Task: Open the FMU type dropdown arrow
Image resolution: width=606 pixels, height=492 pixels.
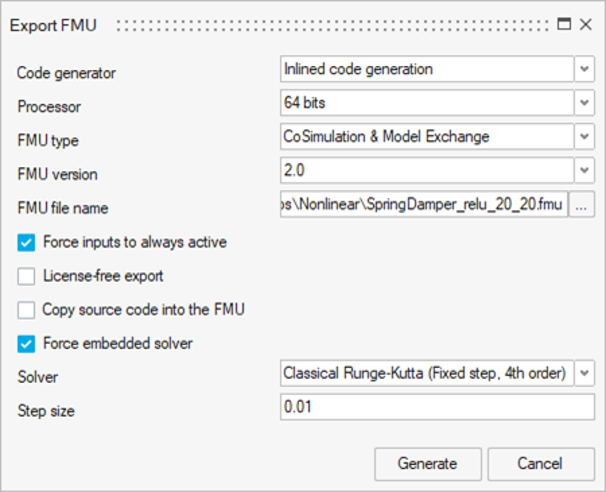Action: [584, 136]
